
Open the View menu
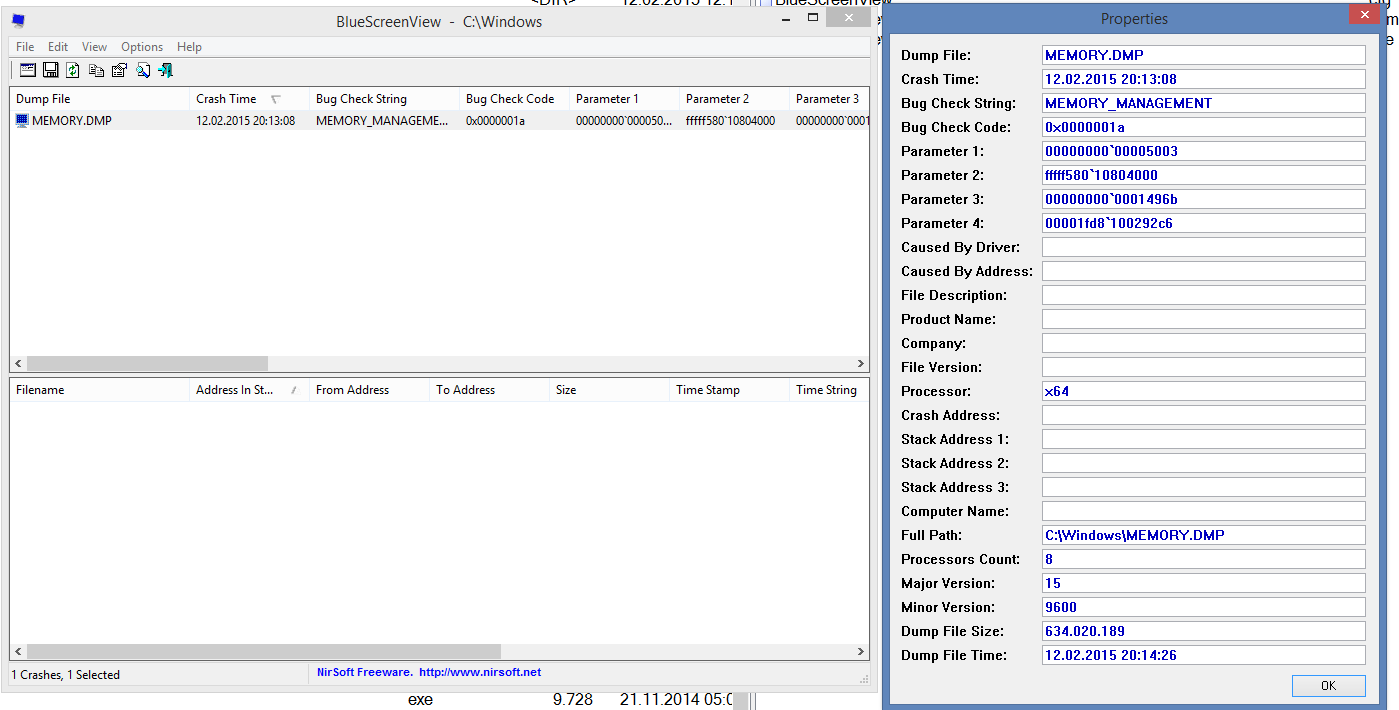(94, 47)
